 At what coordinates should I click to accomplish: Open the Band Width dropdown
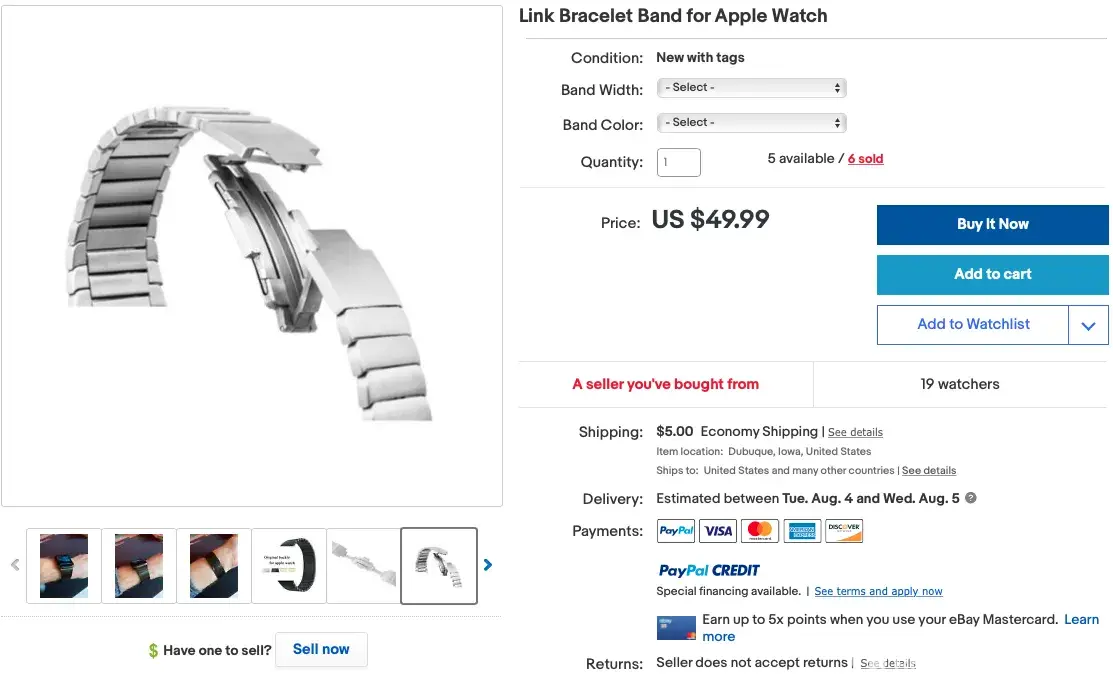point(751,88)
